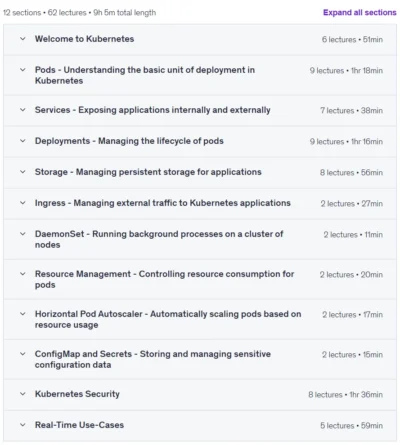
Task: Toggle chevron for Storage section
Action: 23,172
